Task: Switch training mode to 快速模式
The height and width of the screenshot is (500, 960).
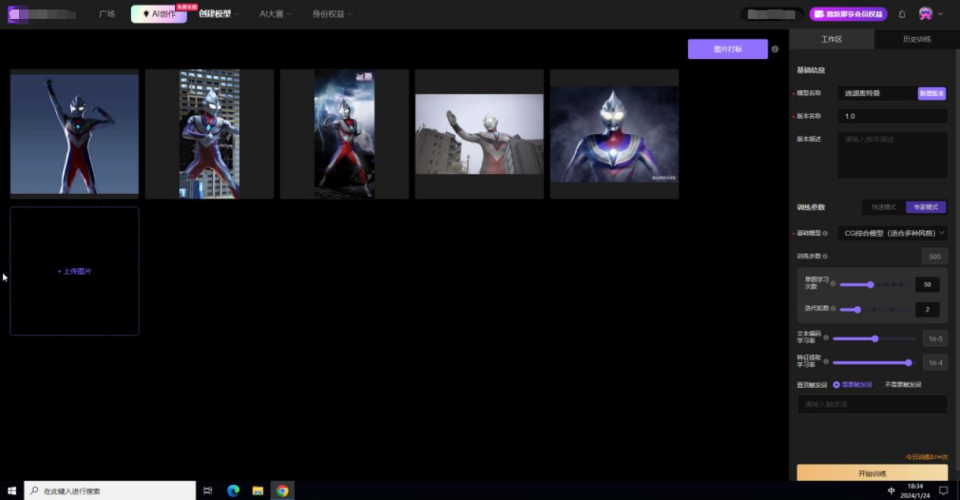Action: 882,207
